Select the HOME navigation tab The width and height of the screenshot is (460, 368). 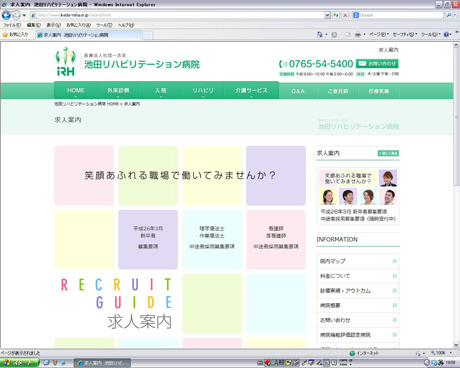(x=75, y=90)
